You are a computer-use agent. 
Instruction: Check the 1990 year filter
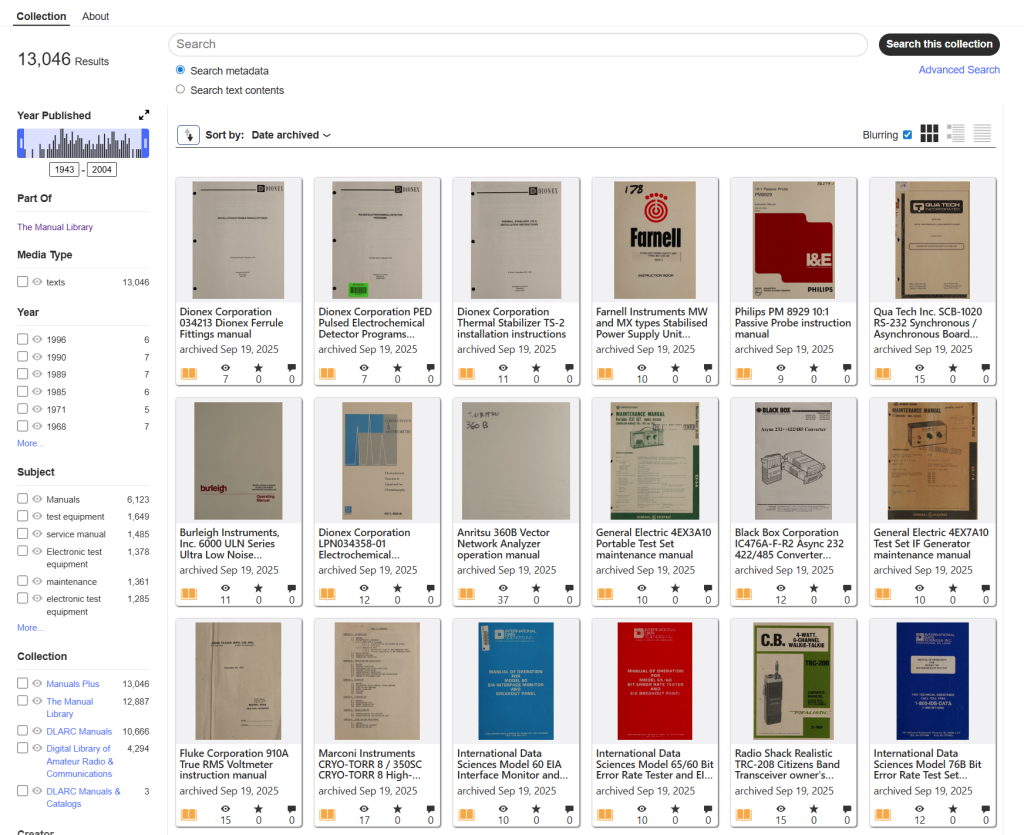tap(23, 357)
